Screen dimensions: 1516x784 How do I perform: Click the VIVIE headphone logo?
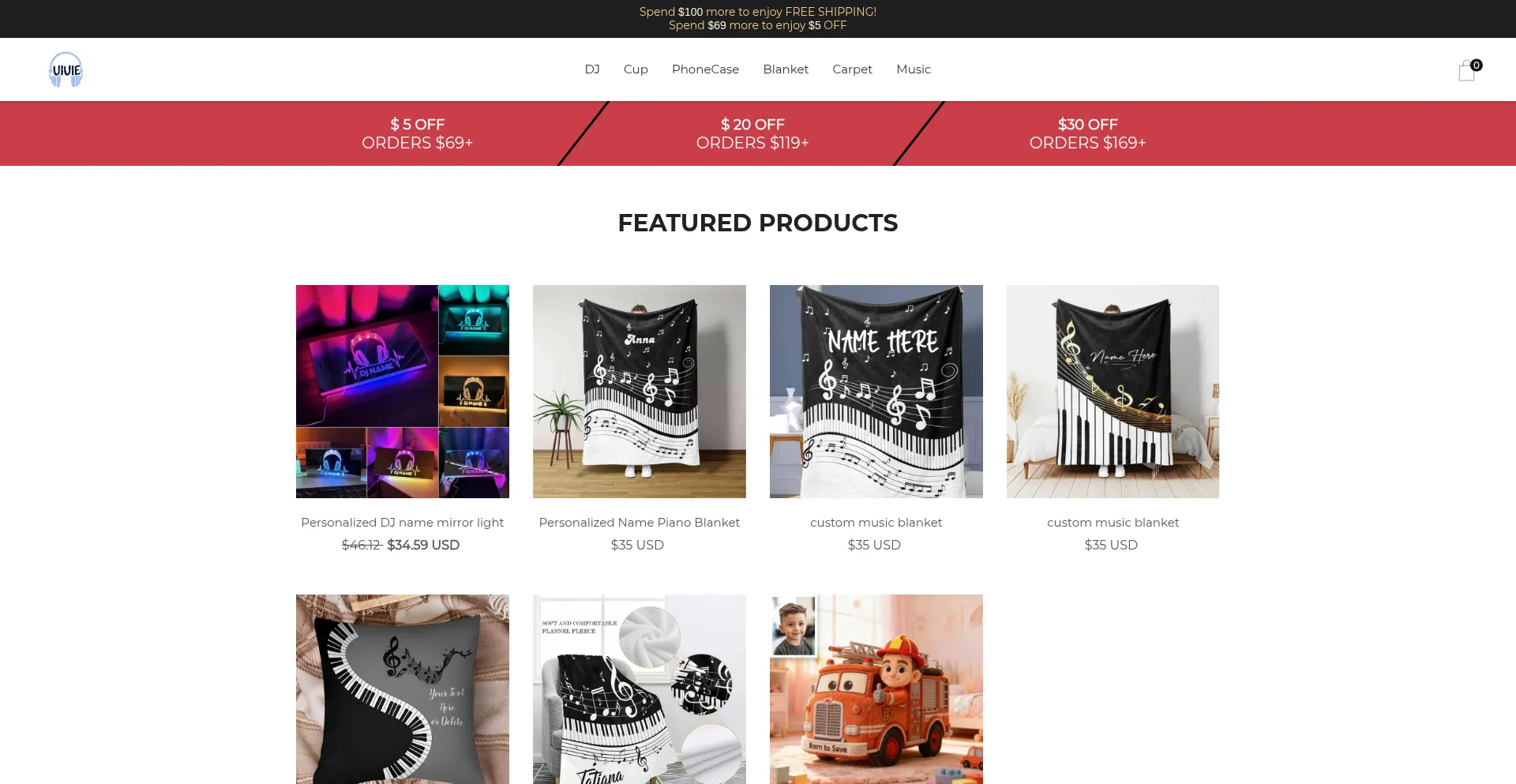coord(66,69)
